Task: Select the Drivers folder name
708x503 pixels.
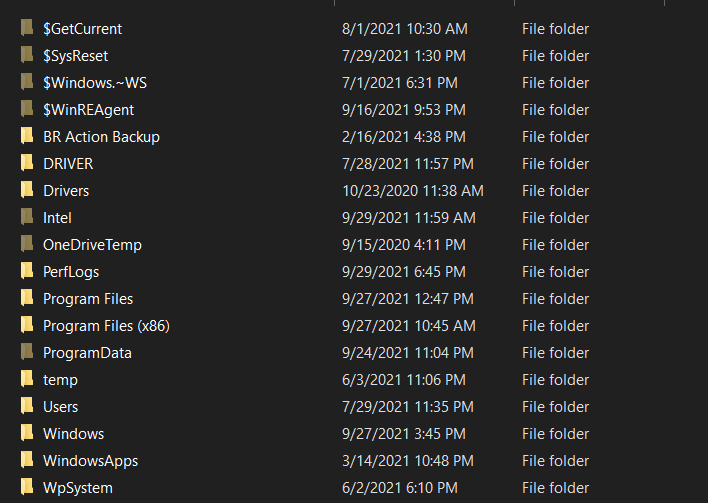Action: click(66, 191)
